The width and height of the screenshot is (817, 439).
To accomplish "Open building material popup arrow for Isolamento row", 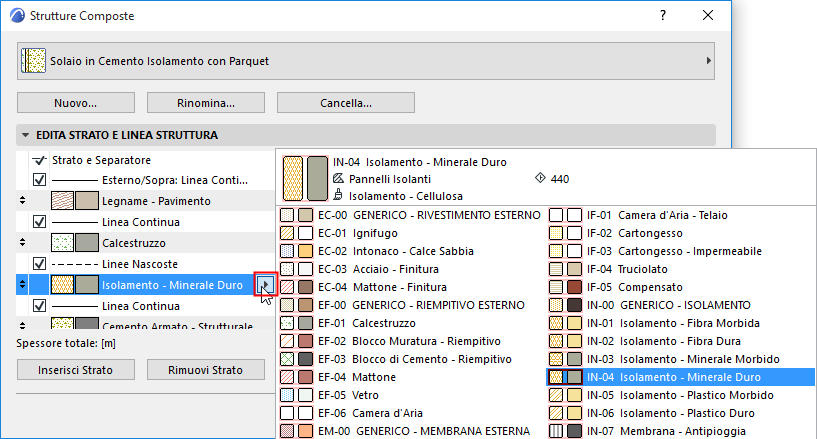I will (266, 285).
